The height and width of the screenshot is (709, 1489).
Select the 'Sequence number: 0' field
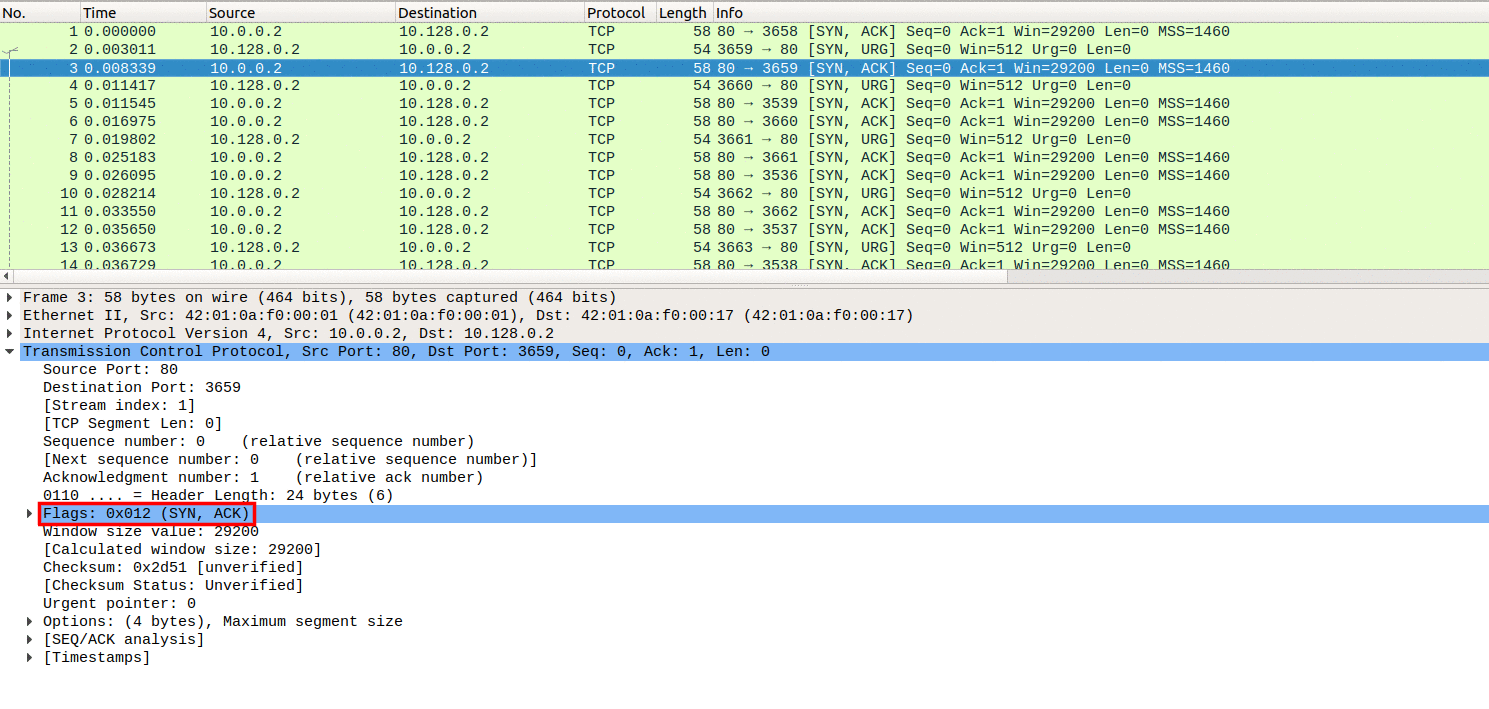tap(258, 442)
